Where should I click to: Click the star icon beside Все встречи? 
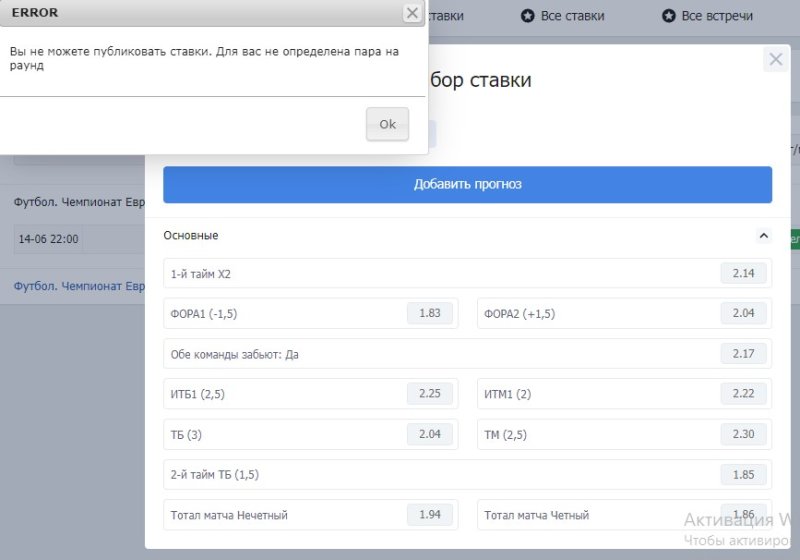[668, 16]
